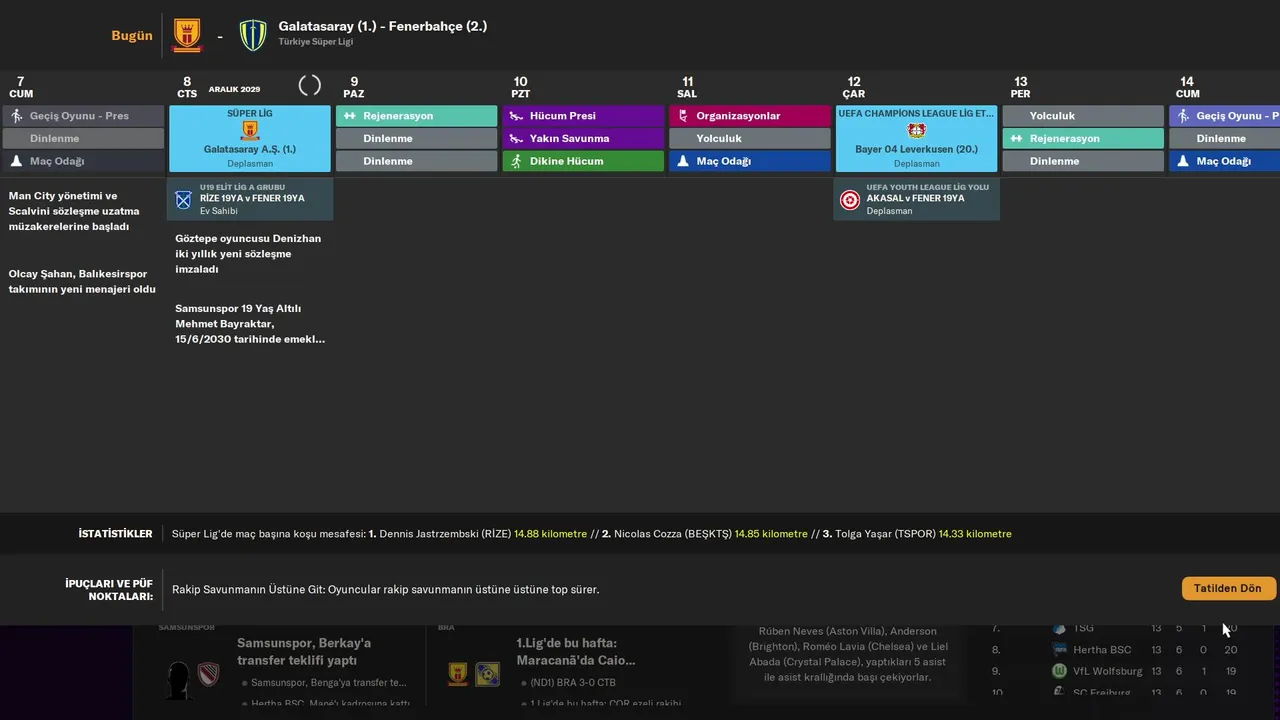
Task: Click the Geçiş Oyunu - Pres icon on day 7
Action: point(16,116)
